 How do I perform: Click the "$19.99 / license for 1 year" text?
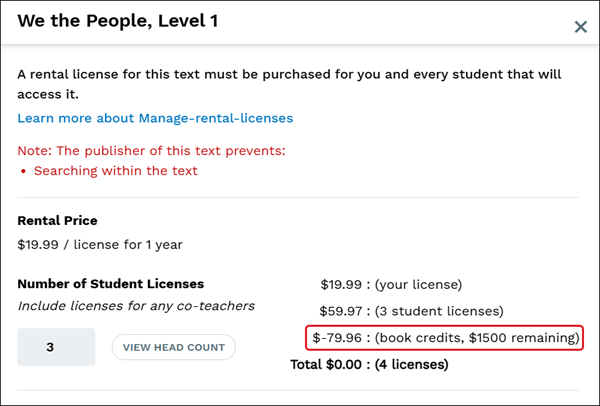point(100,244)
